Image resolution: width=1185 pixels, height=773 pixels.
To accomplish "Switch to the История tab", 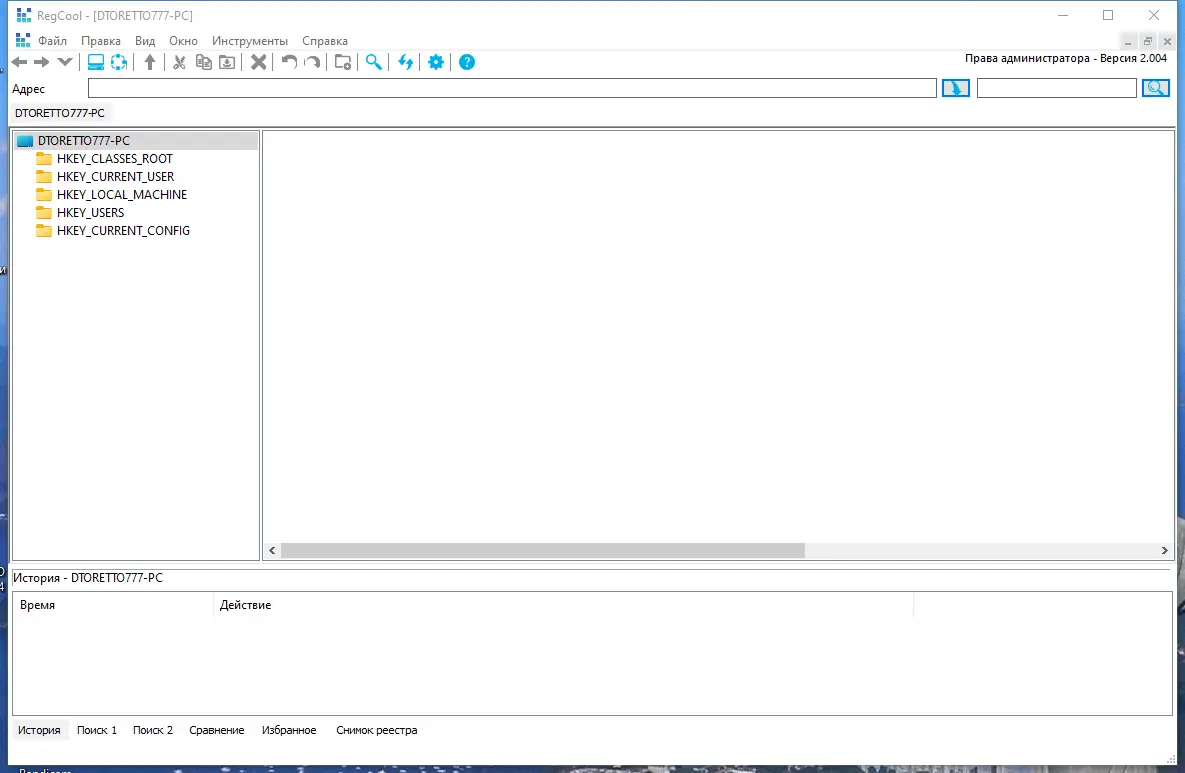I will 39,731.
